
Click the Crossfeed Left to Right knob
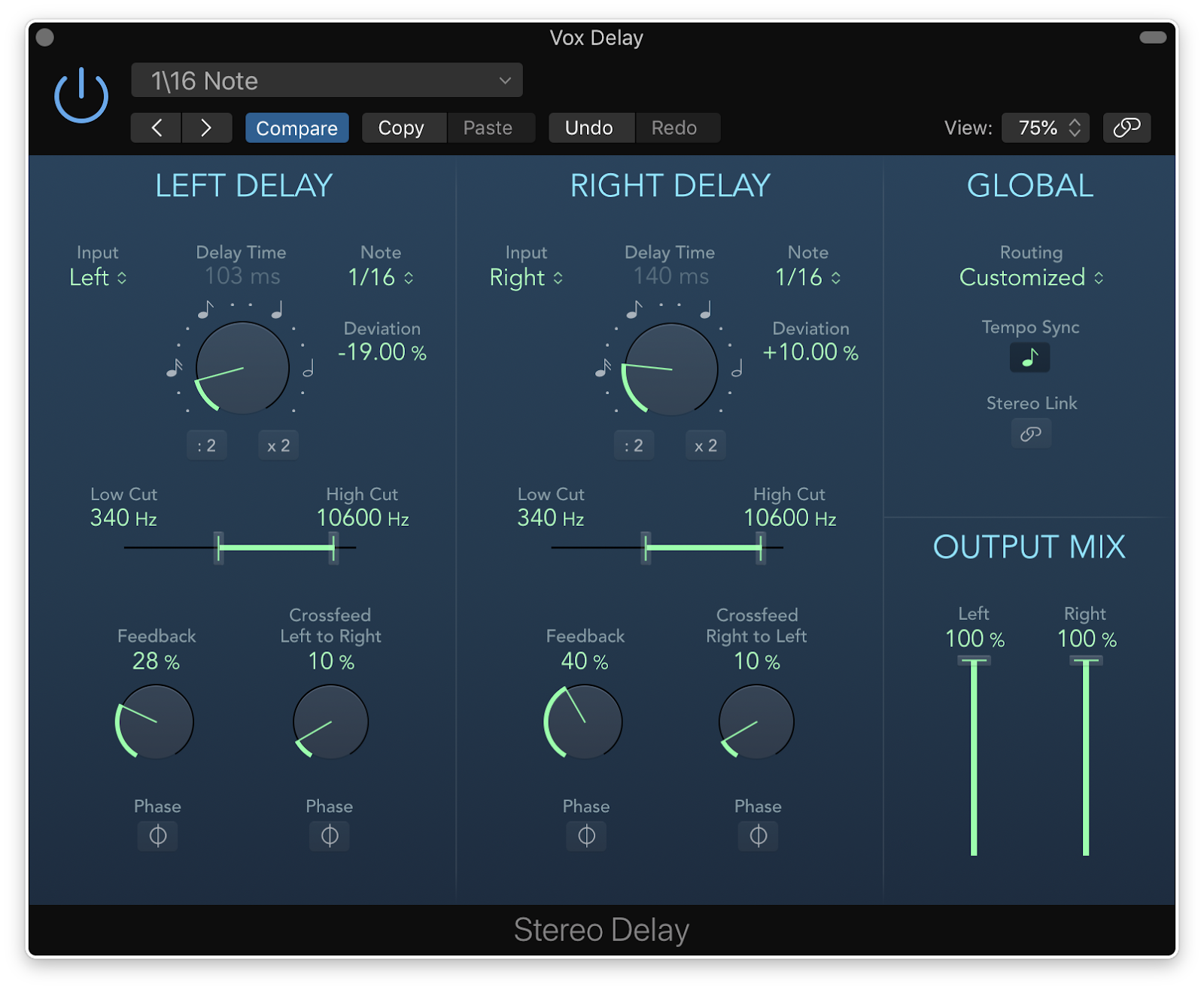[x=330, y=721]
